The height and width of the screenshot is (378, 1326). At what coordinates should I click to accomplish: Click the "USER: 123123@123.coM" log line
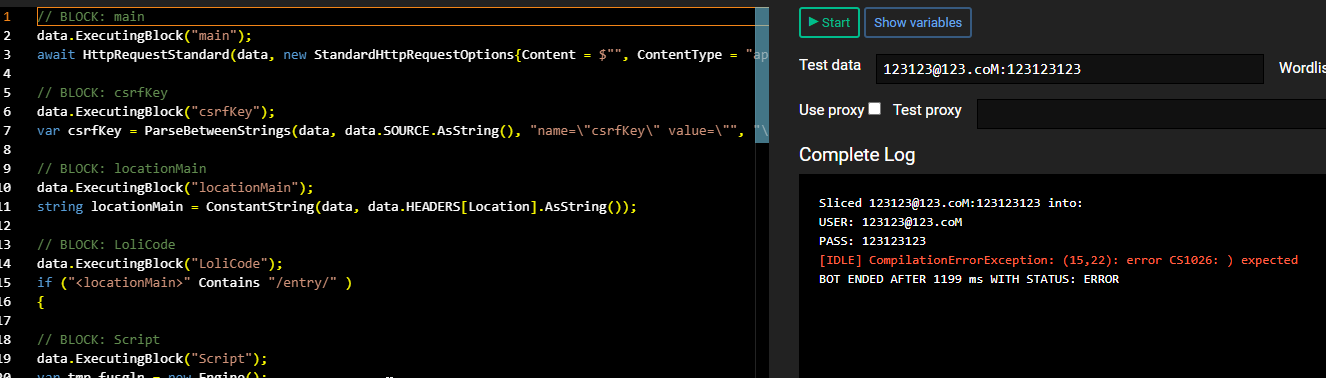(x=890, y=222)
